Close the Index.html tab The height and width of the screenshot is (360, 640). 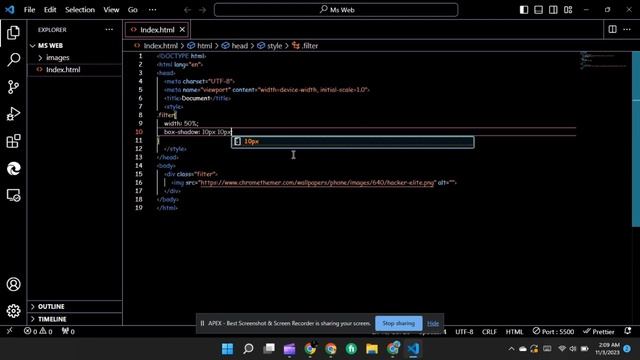tap(182, 30)
